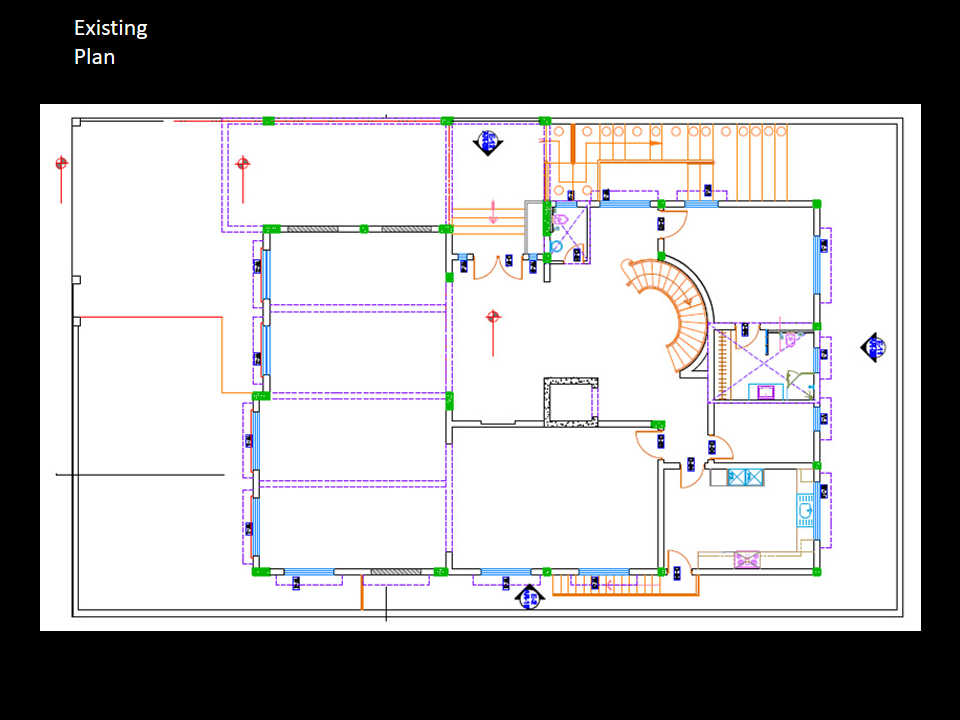The width and height of the screenshot is (960, 720).
Task: Click the right-side elevation marker symbol
Action: pyautogui.click(x=875, y=347)
